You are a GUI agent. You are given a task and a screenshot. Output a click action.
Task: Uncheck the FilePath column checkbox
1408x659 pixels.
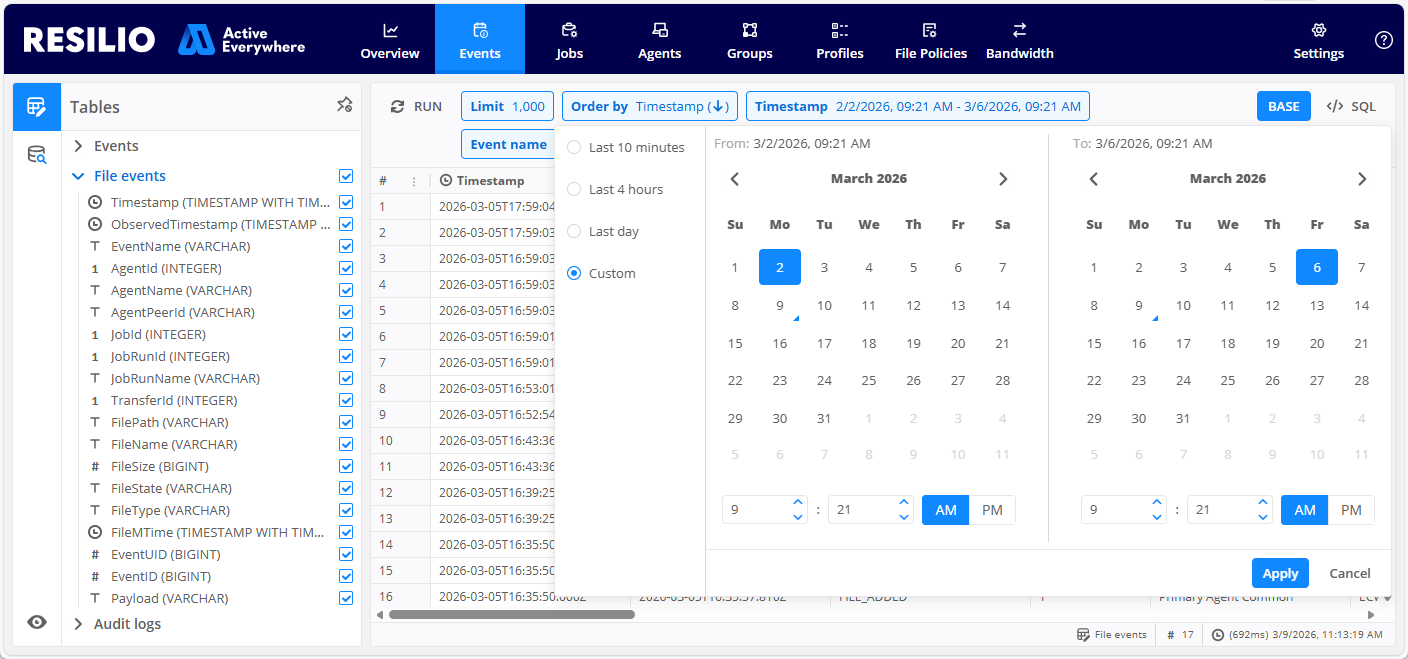pyautogui.click(x=346, y=422)
